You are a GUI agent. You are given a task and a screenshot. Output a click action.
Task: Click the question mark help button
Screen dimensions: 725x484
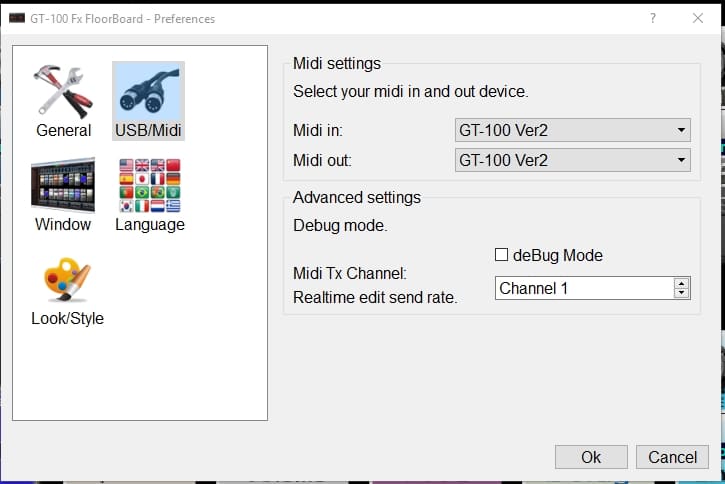[653, 18]
